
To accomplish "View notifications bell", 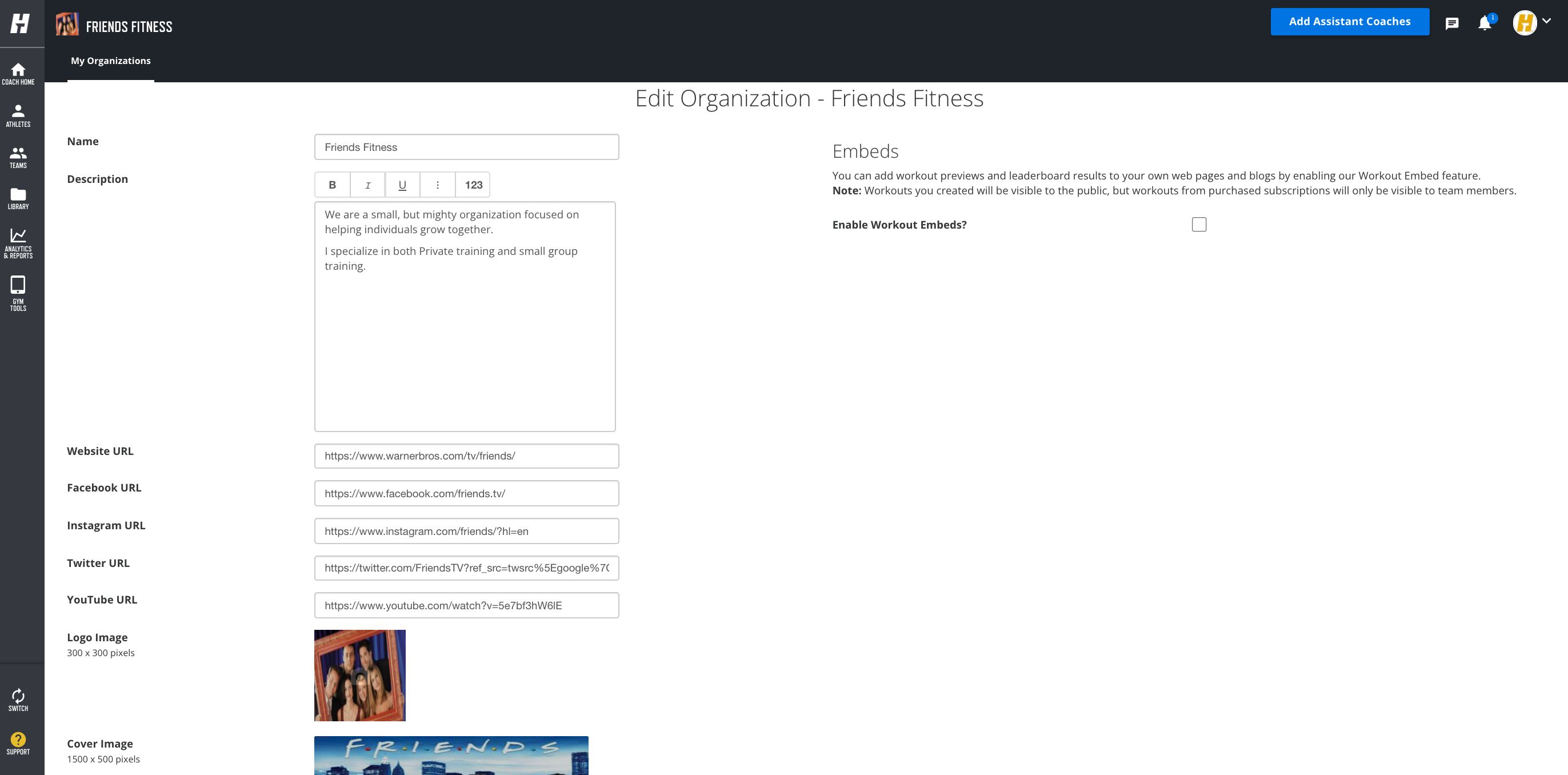I will (1485, 23).
